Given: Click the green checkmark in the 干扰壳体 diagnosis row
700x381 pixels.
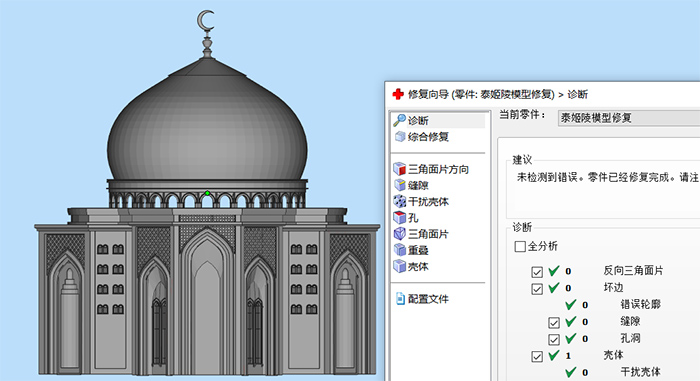Looking at the screenshot, I should click(571, 372).
